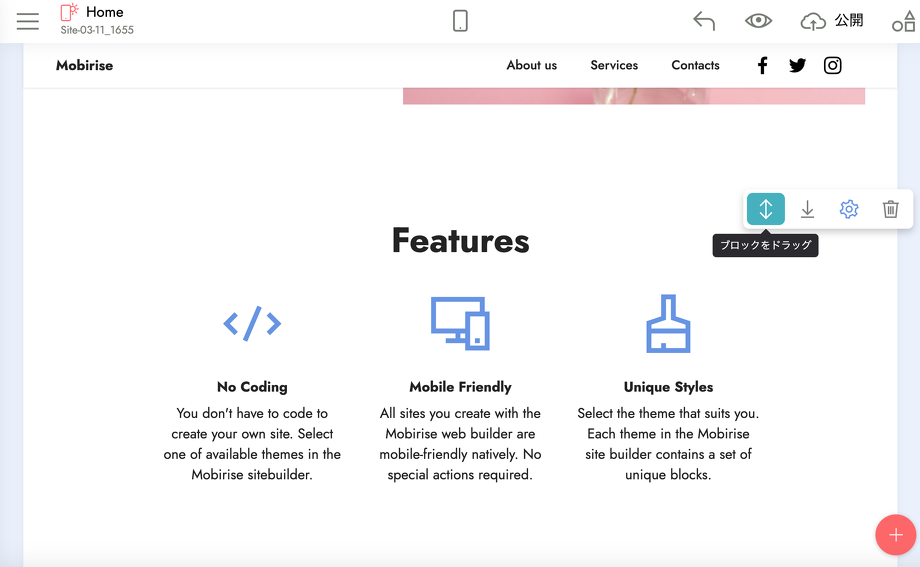Image resolution: width=920 pixels, height=567 pixels.
Task: Switch to mobile device view
Action: click(x=460, y=21)
